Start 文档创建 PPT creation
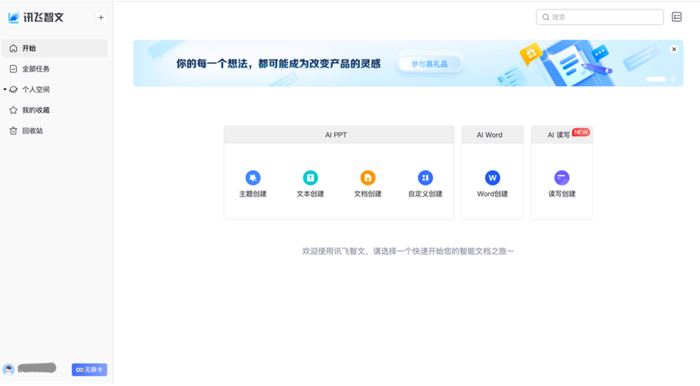The height and width of the screenshot is (386, 700). 368,183
